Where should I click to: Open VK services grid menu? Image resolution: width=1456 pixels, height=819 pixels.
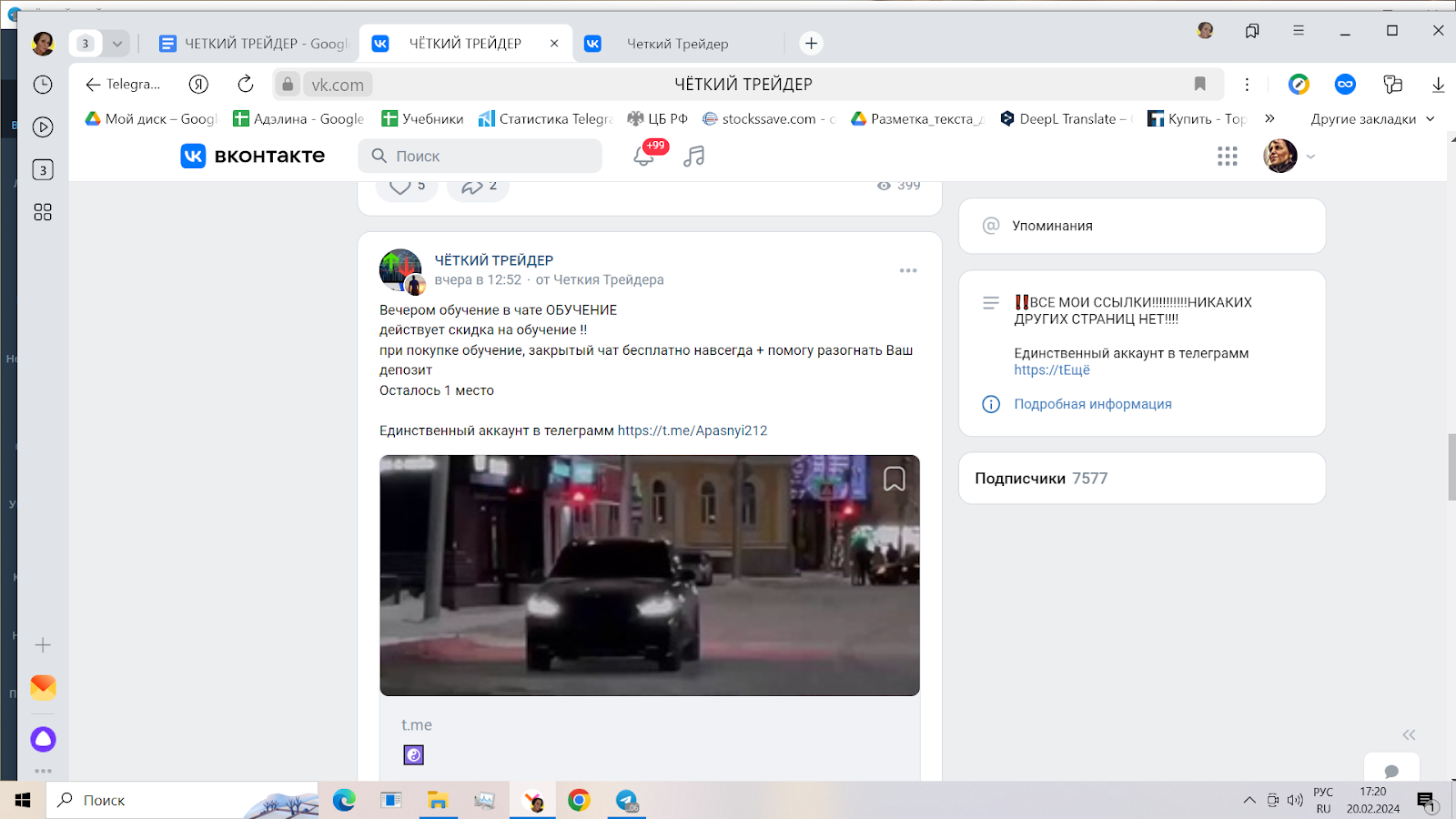(1228, 157)
